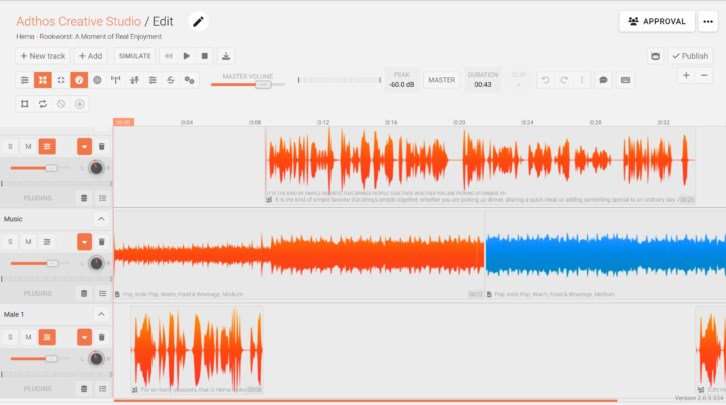Delete the Male 1 track
This screenshot has width=726, height=405.
101,337
